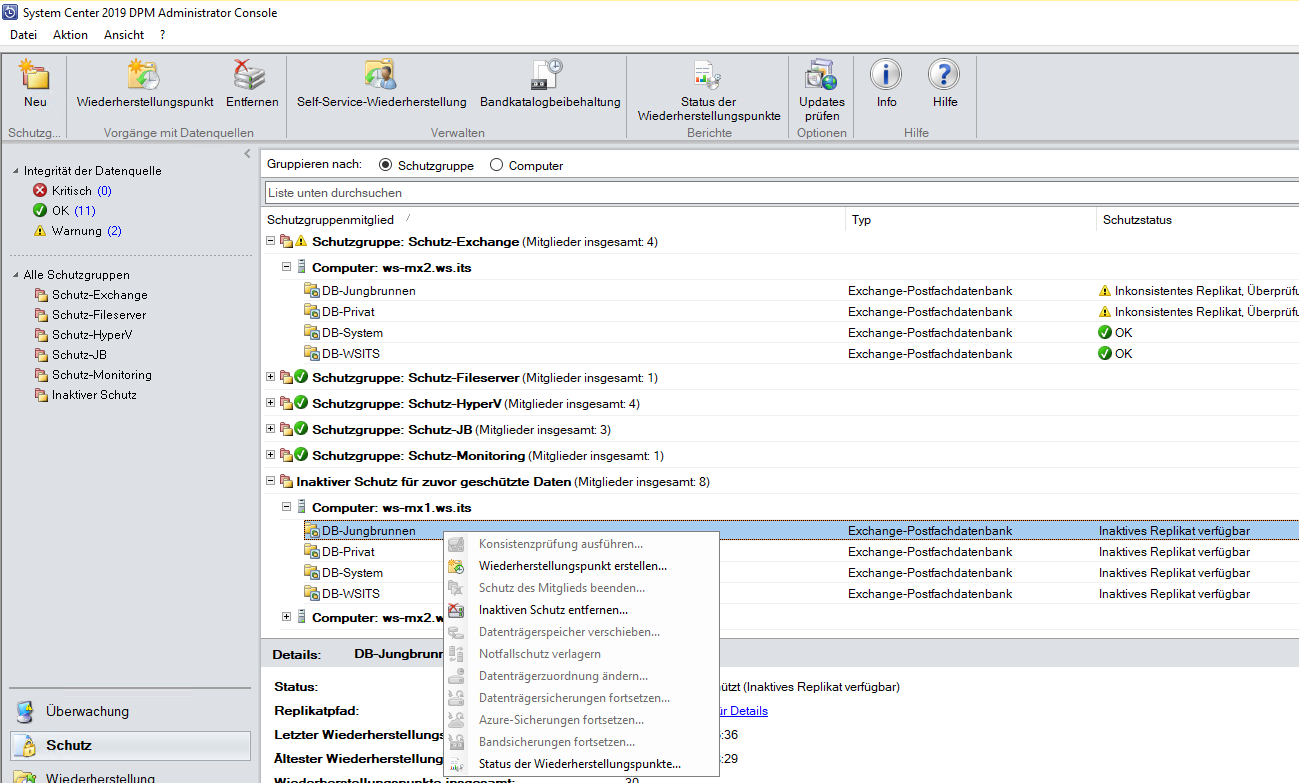1299x783 pixels.
Task: Expand the Schutz-JB protection group
Action: point(271,429)
